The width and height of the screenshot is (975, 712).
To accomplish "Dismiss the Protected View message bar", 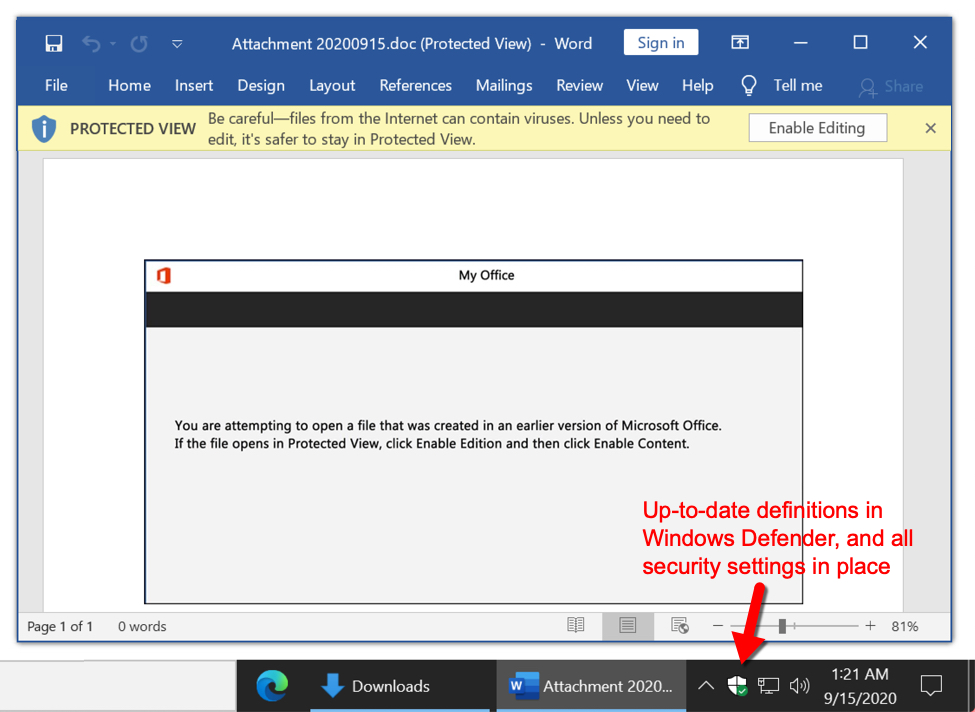I will coord(930,128).
